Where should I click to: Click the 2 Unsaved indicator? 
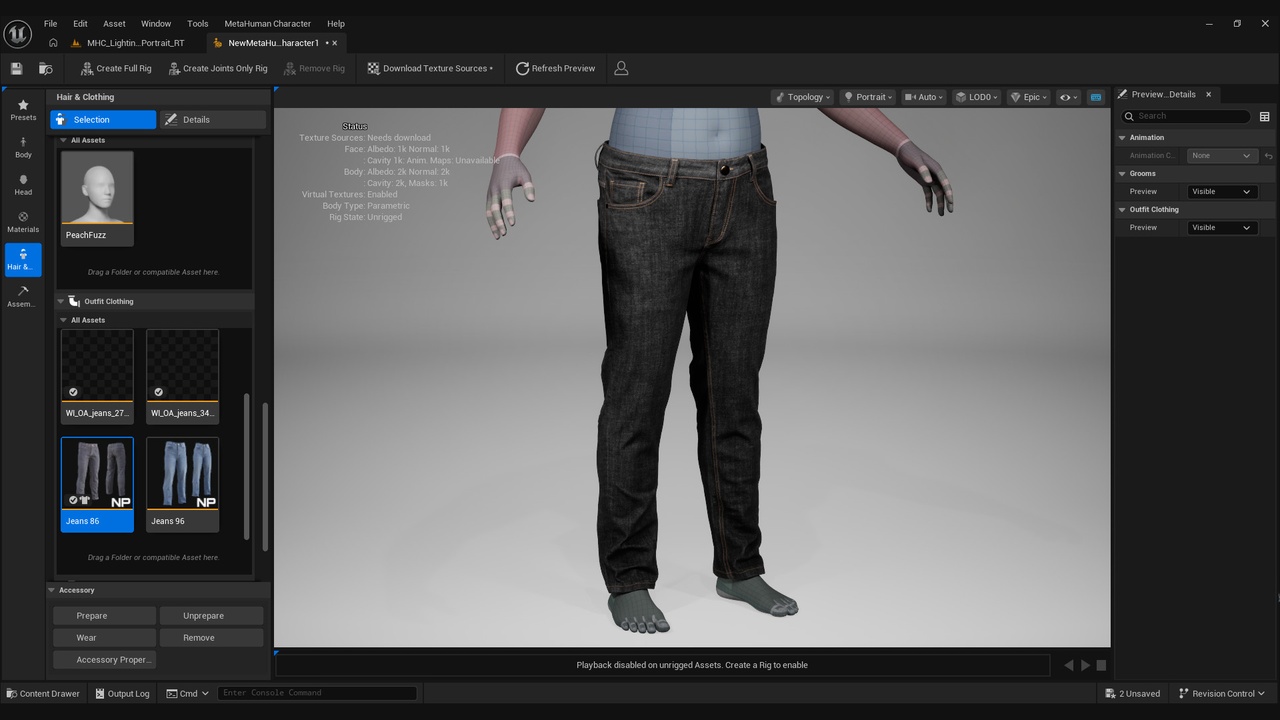point(1133,693)
